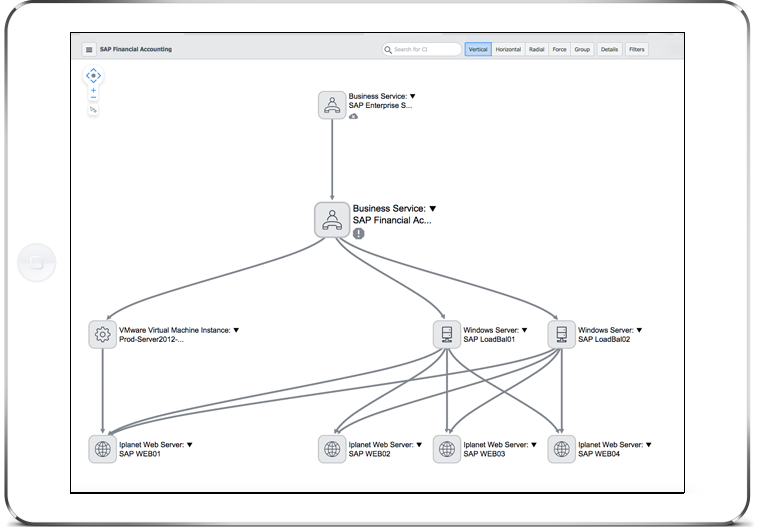
Task: Open dropdown arrow for VMware Virtual Machine Instance
Action: pos(236,330)
